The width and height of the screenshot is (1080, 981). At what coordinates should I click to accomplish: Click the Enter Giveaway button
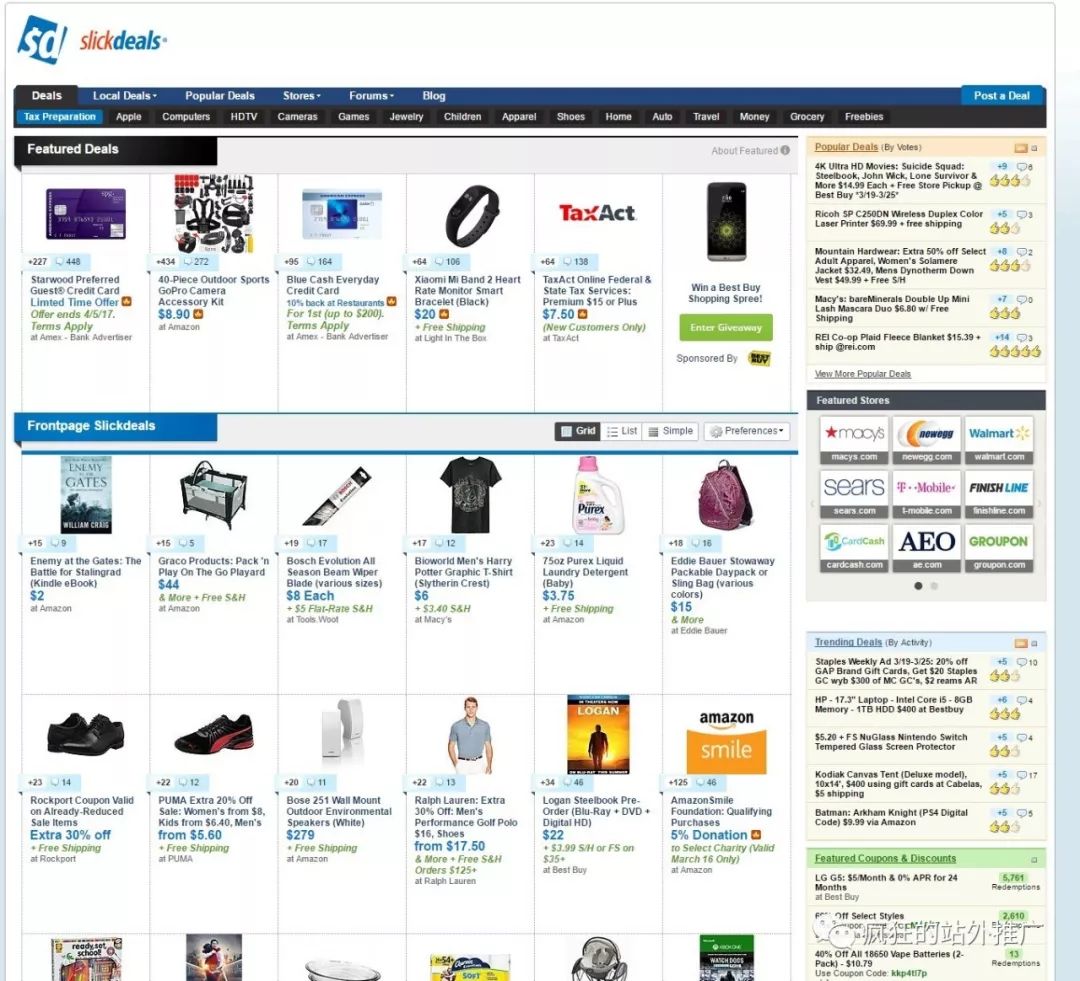(726, 327)
